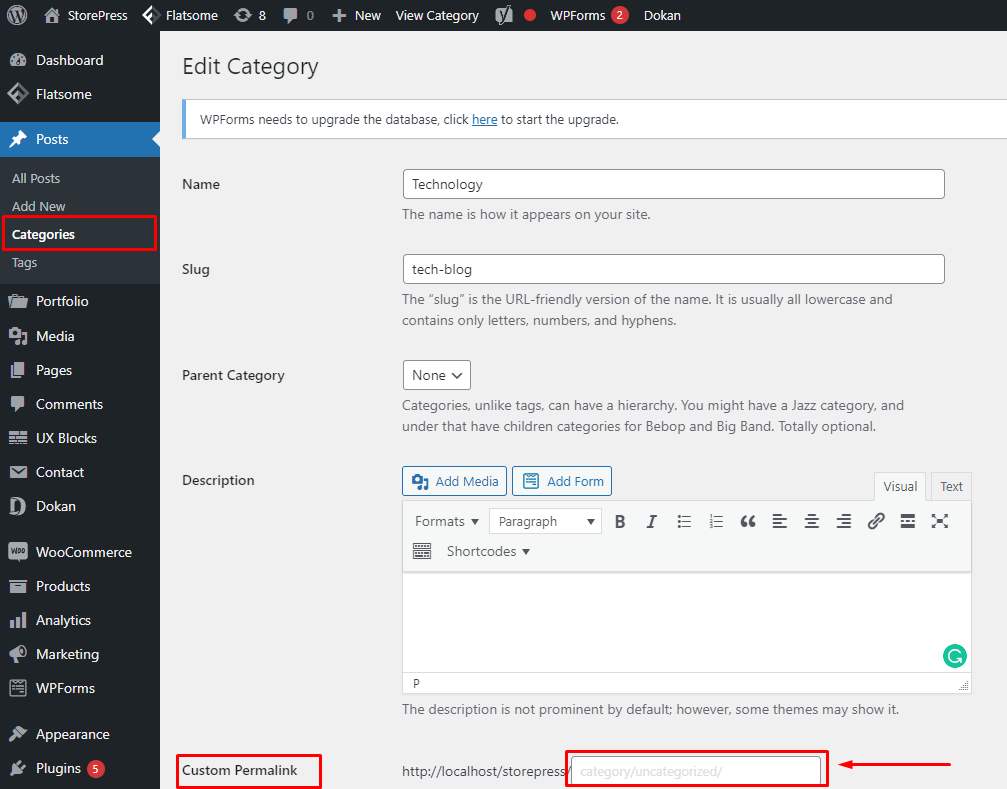The height and width of the screenshot is (789, 1007).
Task: Switch to Visual editor tab
Action: pos(900,487)
